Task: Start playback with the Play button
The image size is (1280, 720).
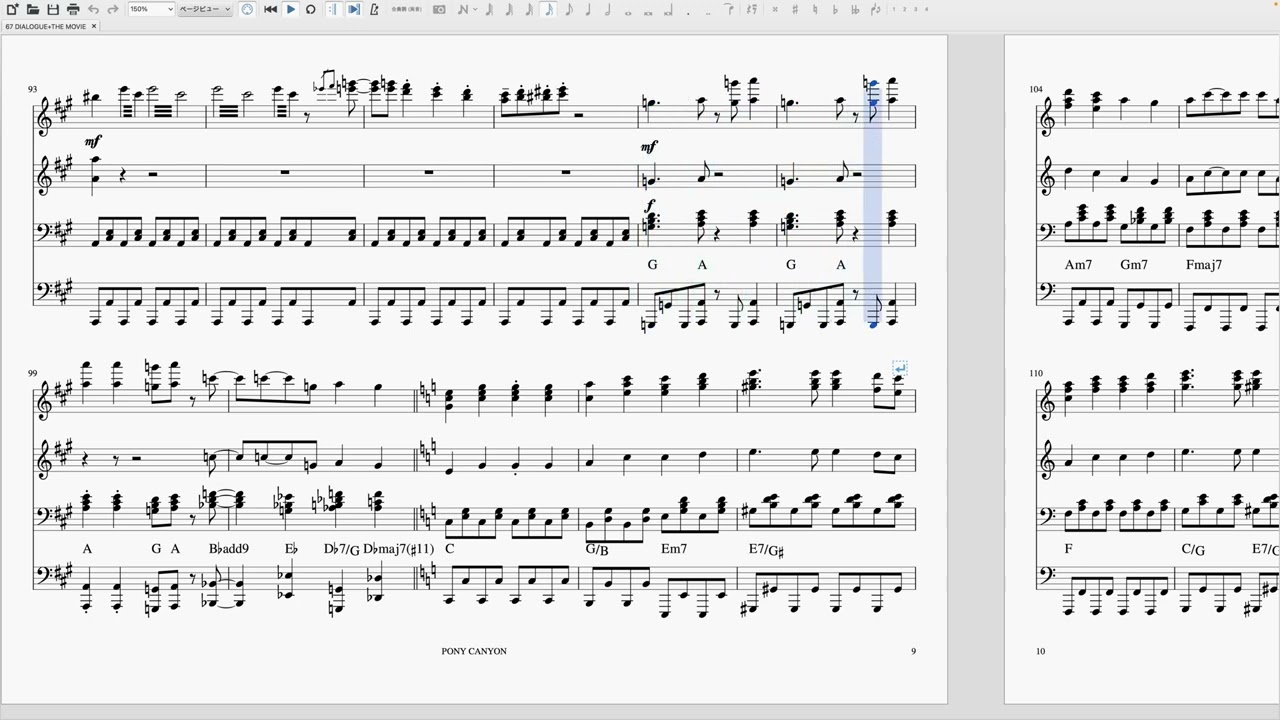Action: pos(291,9)
